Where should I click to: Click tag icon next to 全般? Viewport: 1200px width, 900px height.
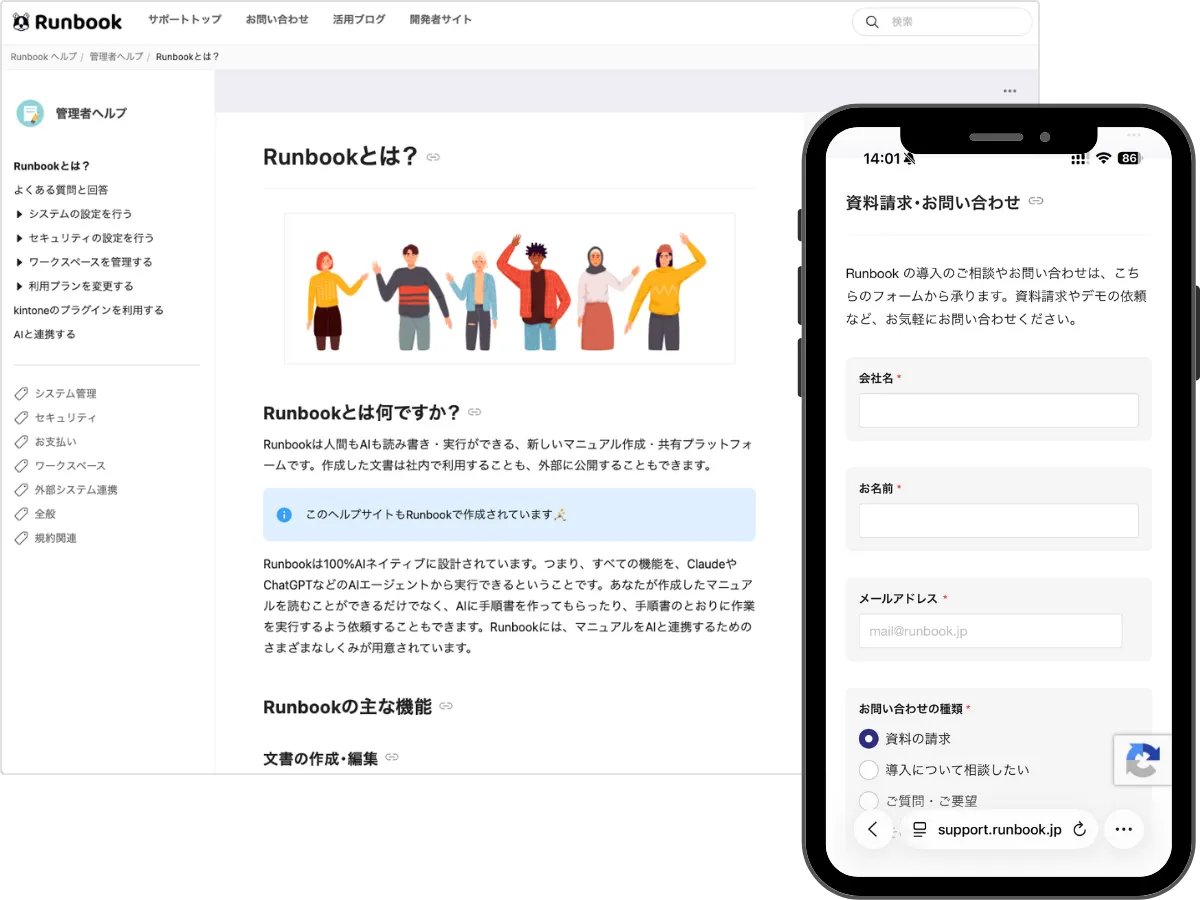[x=21, y=514]
